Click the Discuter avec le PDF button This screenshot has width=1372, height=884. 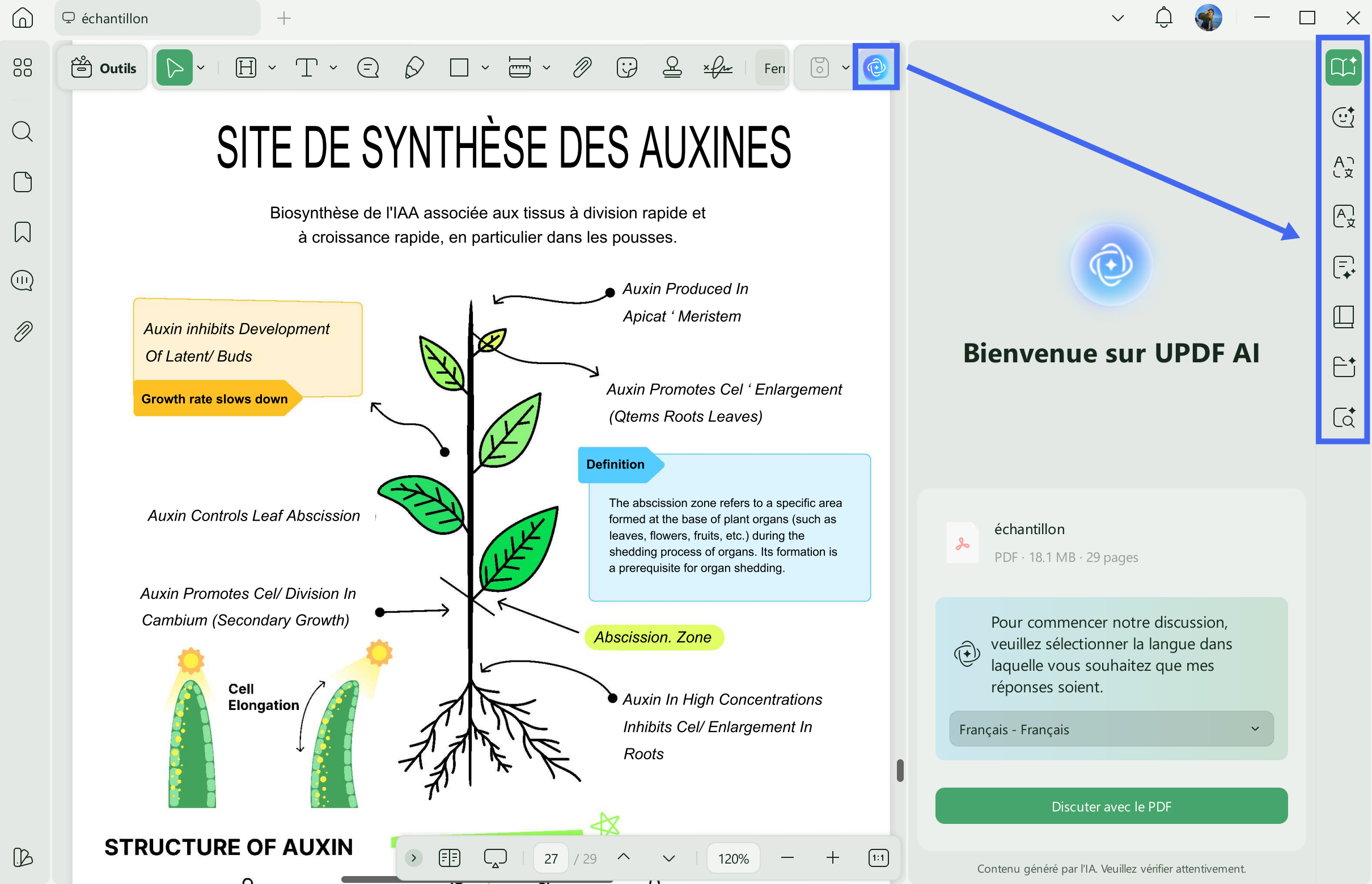[1111, 806]
